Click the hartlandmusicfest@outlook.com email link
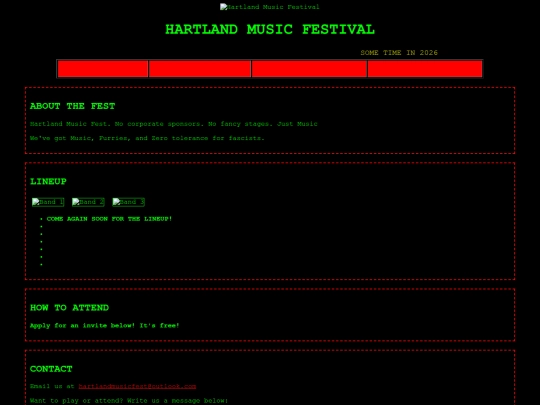Screen dimensions: 540x405 137,386
